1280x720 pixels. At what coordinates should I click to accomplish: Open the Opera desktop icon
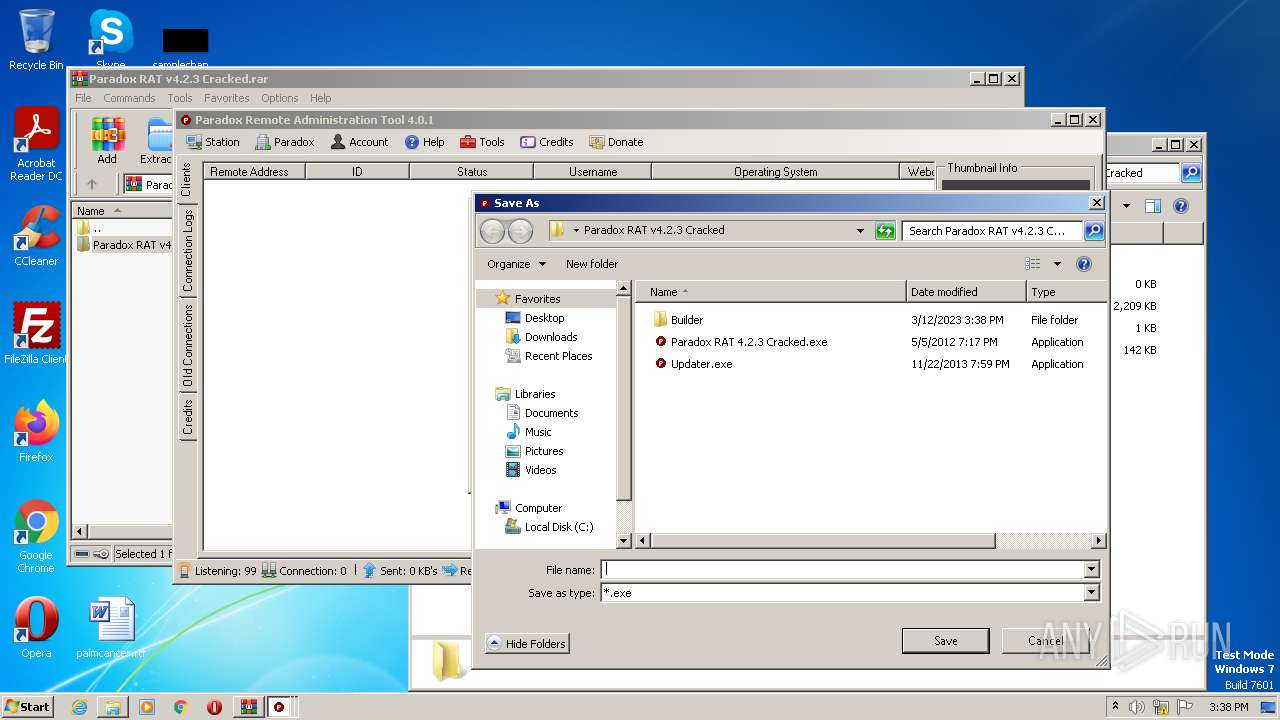[36, 628]
